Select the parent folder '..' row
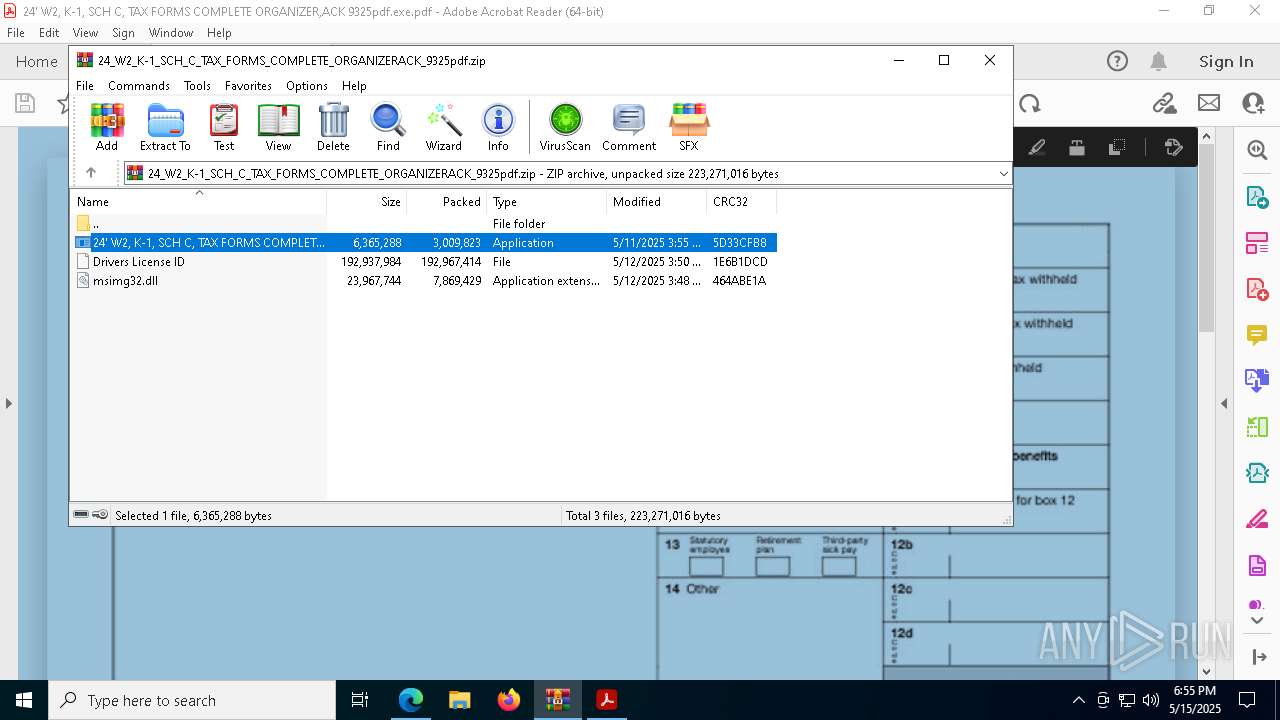1280x720 pixels. 424,224
